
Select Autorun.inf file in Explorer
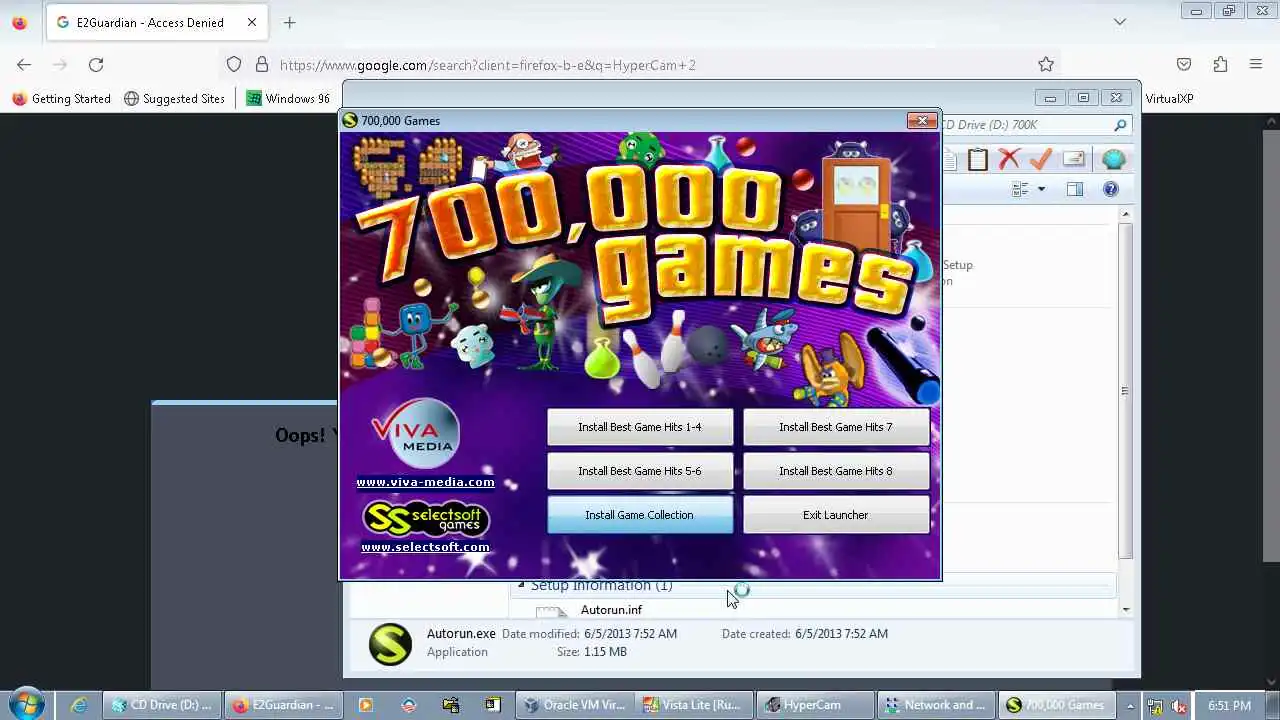[x=611, y=610]
